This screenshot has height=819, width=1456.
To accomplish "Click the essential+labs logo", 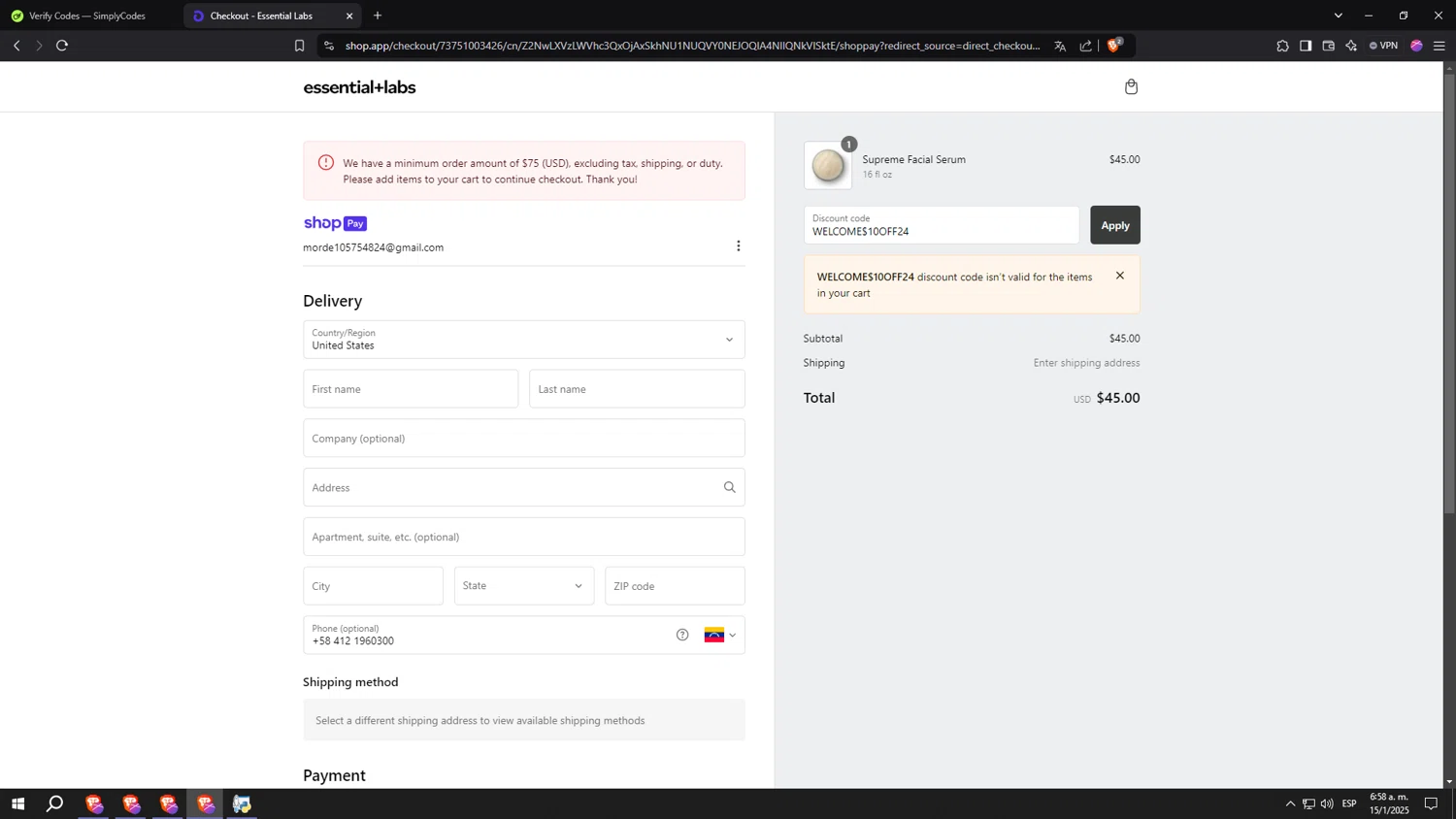I will (x=359, y=87).
